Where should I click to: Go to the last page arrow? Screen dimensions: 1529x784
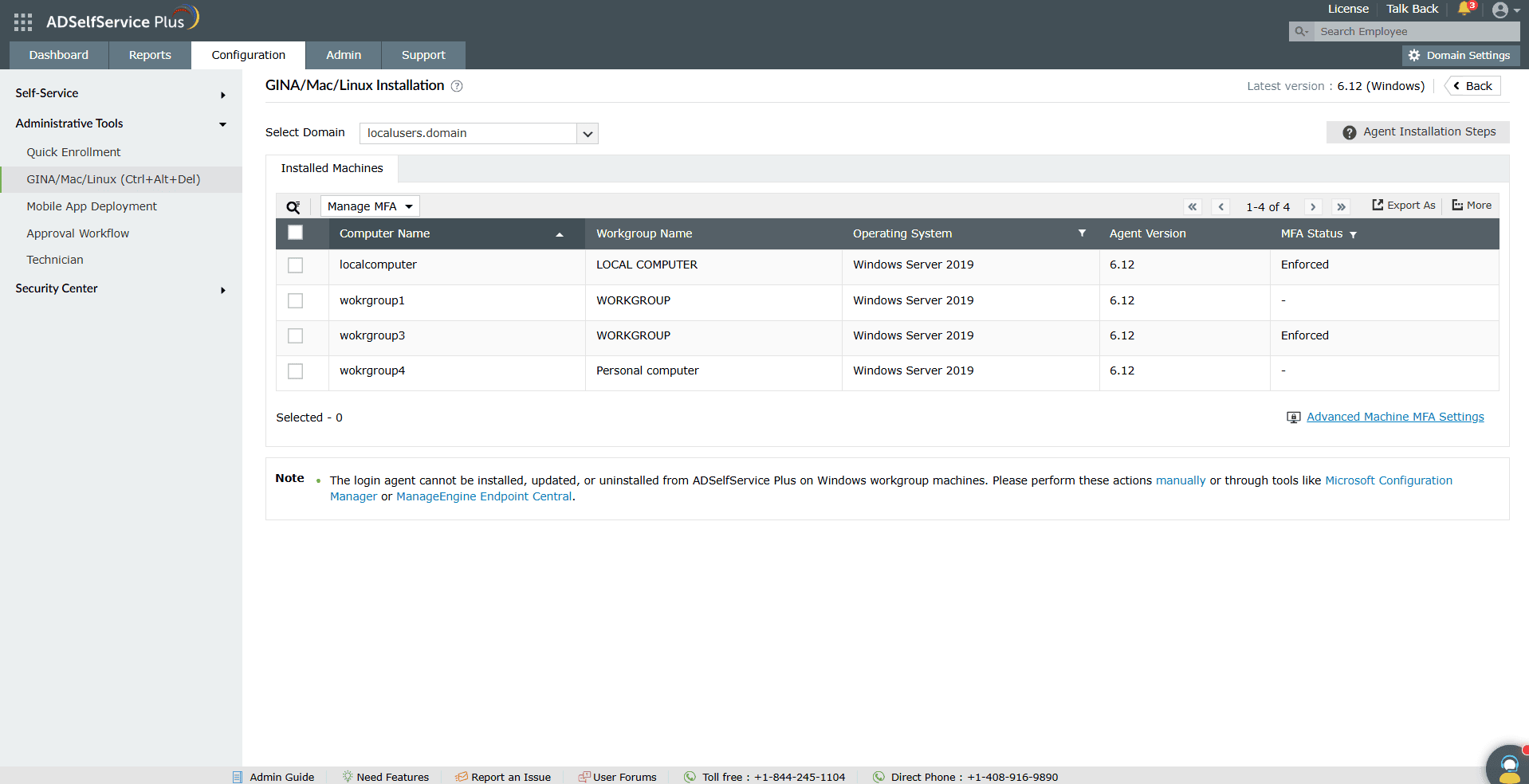1341,207
